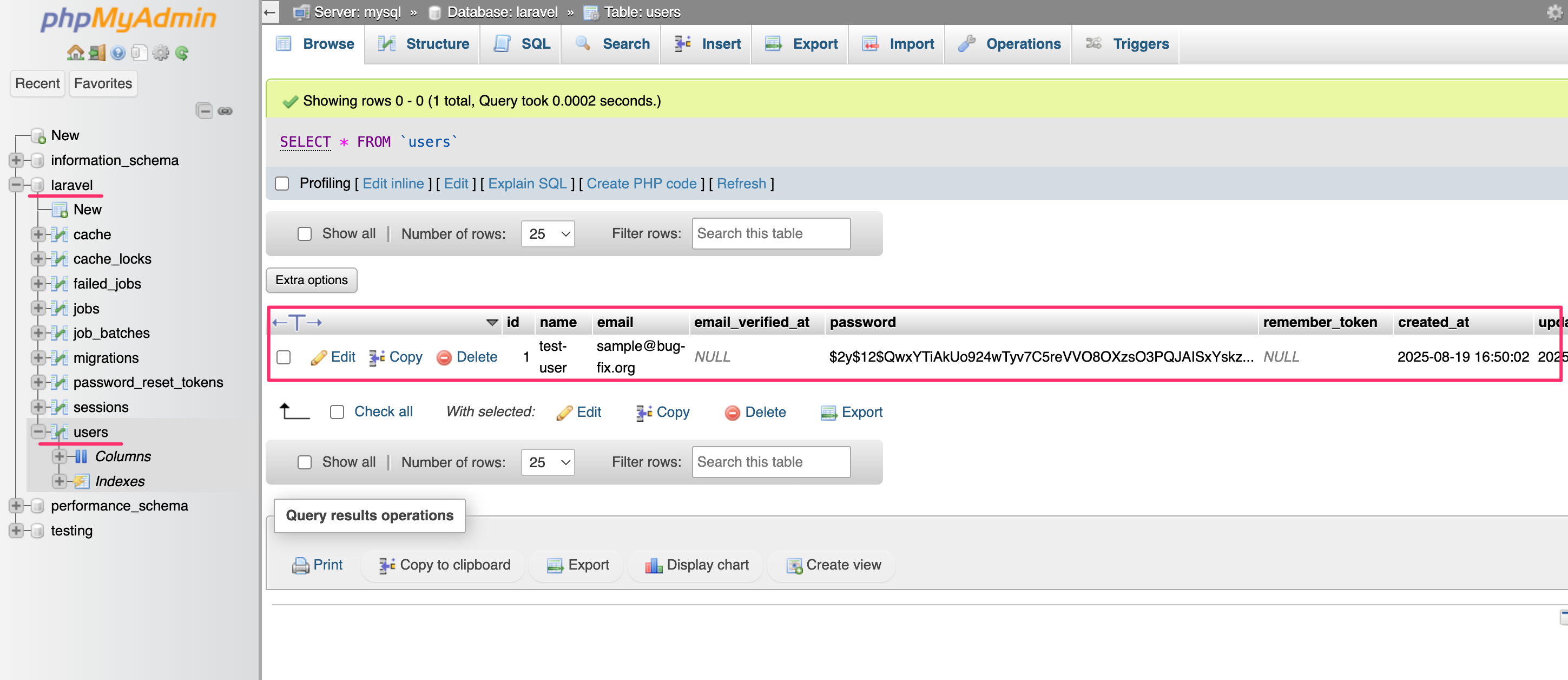
Task: Focus lower Filter rows search field
Action: pyautogui.click(x=771, y=462)
